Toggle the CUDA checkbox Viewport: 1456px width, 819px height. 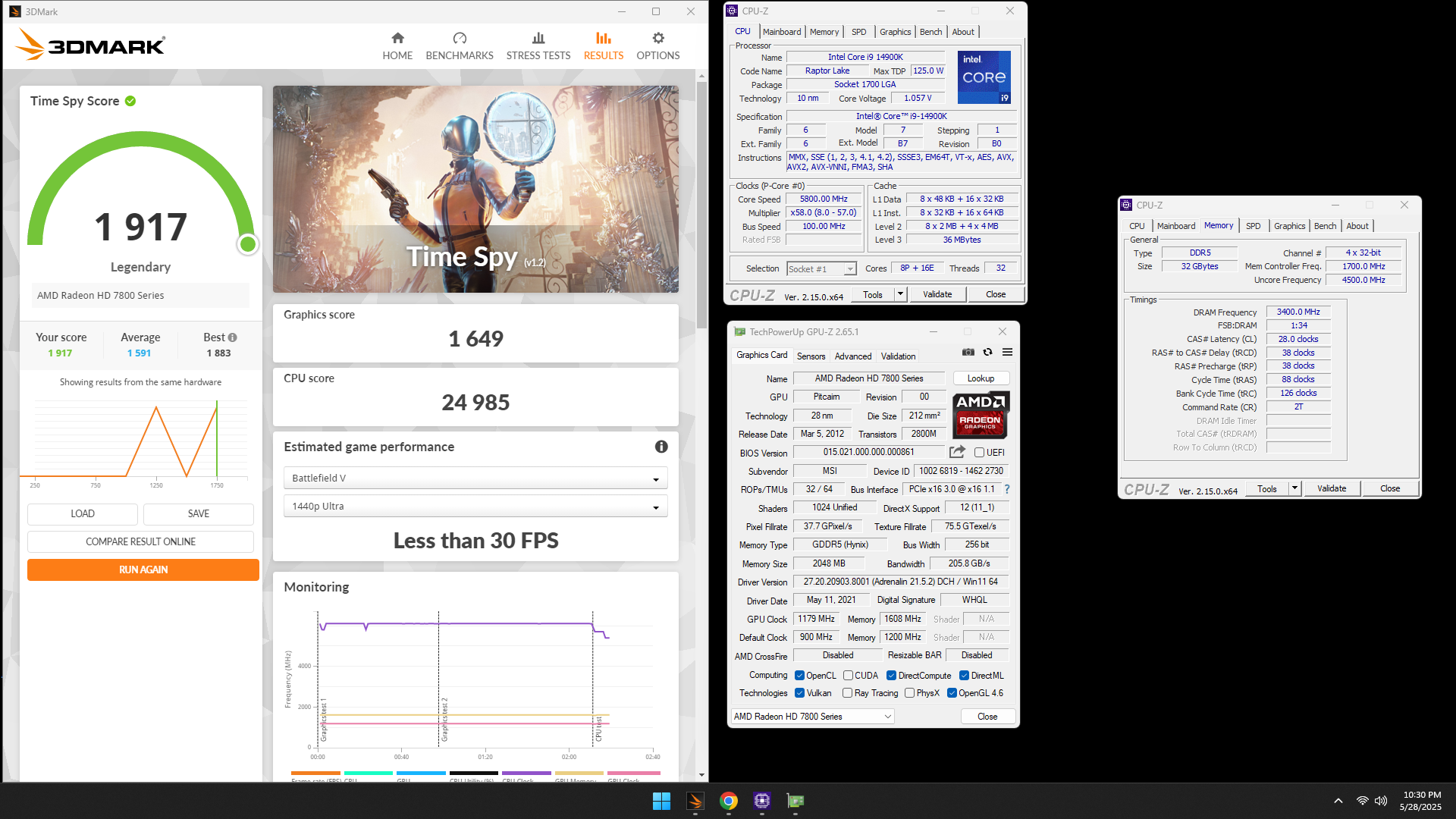point(848,676)
